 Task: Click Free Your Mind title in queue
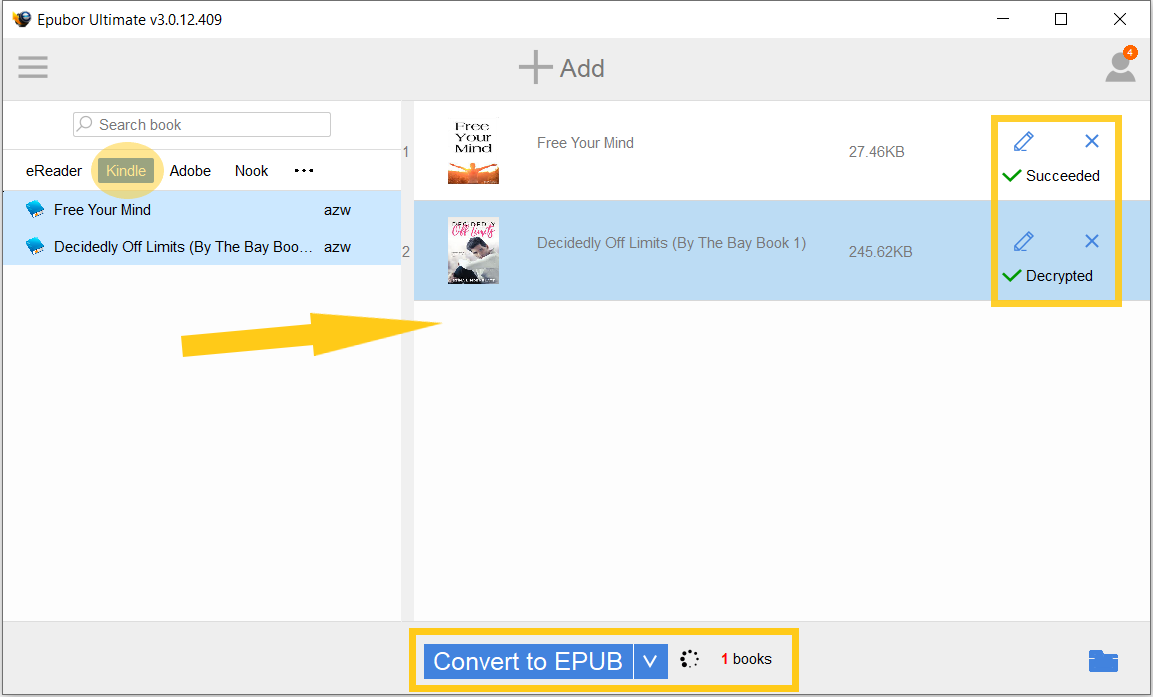(x=585, y=143)
